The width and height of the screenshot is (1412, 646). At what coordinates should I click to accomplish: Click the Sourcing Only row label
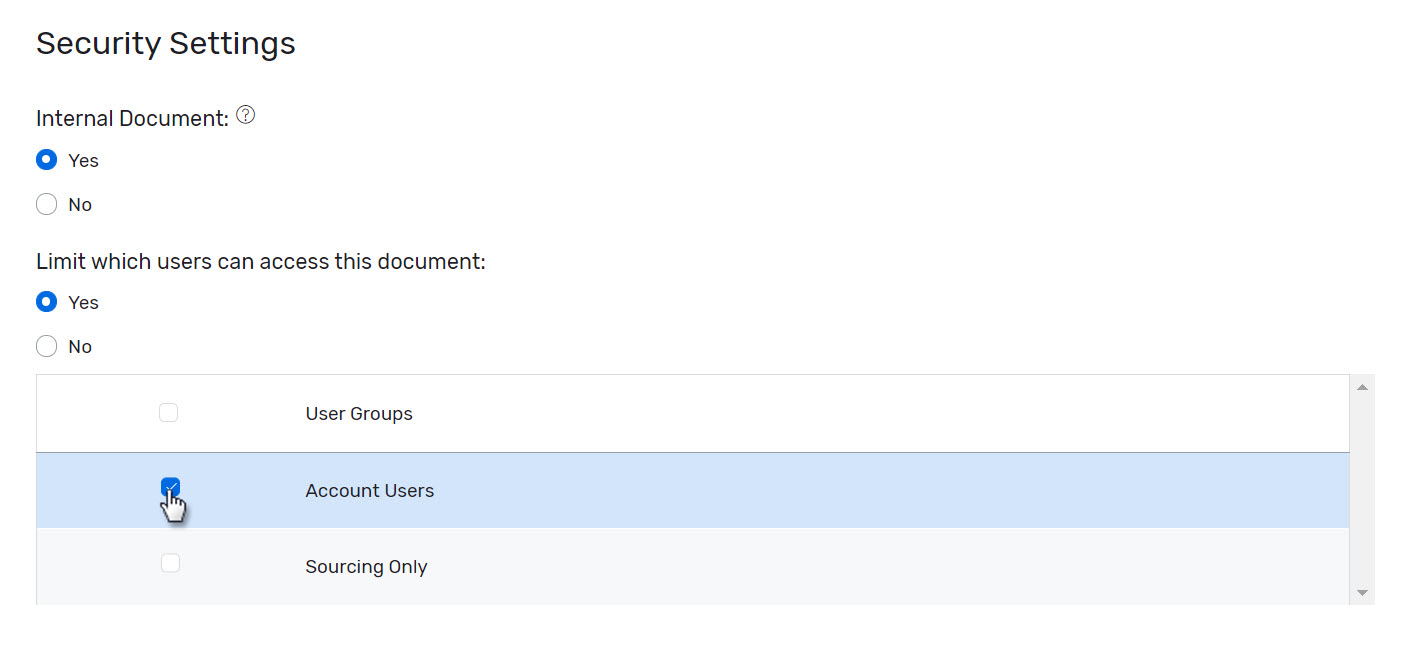(366, 566)
